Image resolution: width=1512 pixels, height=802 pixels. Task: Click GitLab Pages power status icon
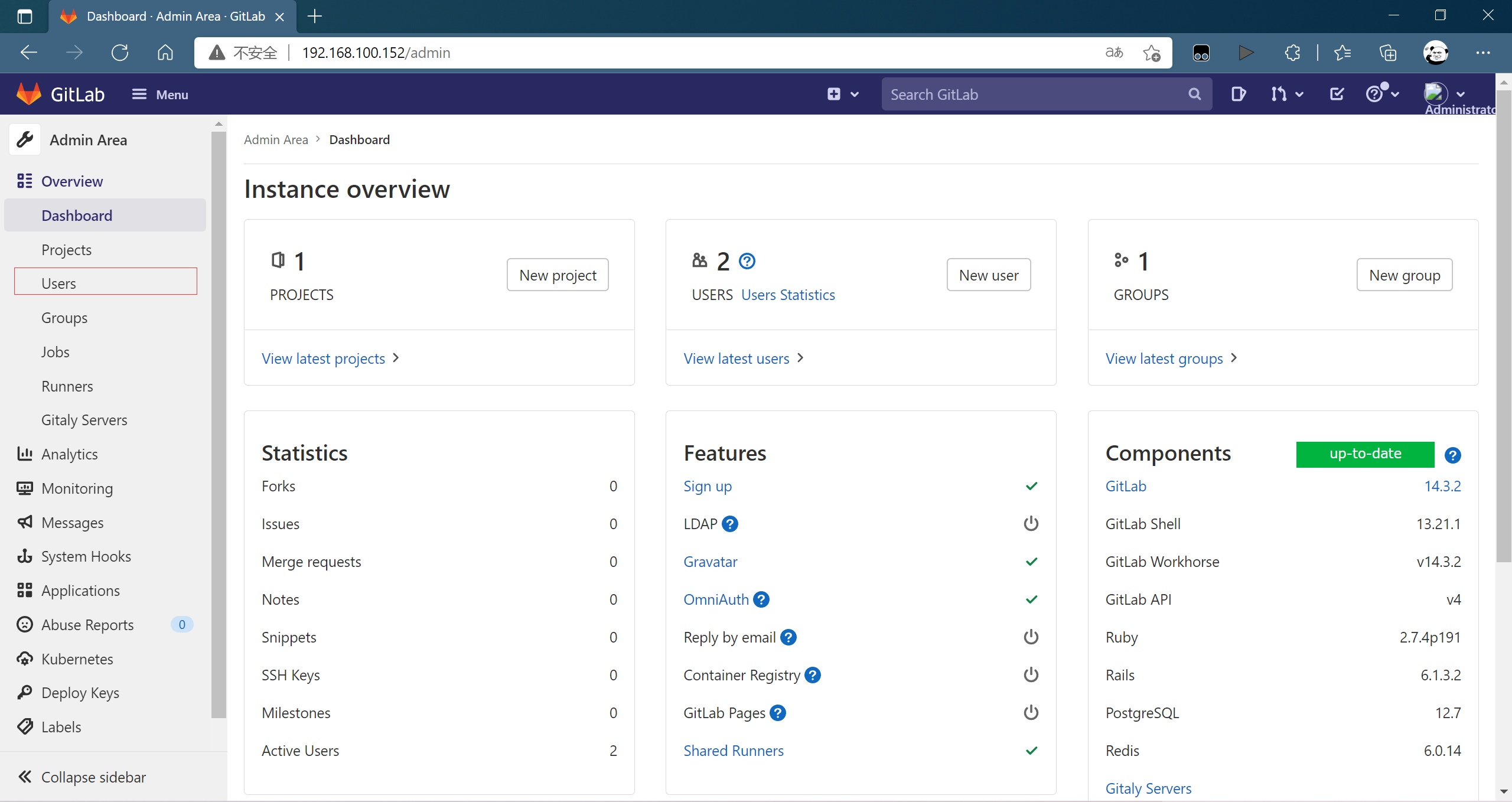point(1031,713)
